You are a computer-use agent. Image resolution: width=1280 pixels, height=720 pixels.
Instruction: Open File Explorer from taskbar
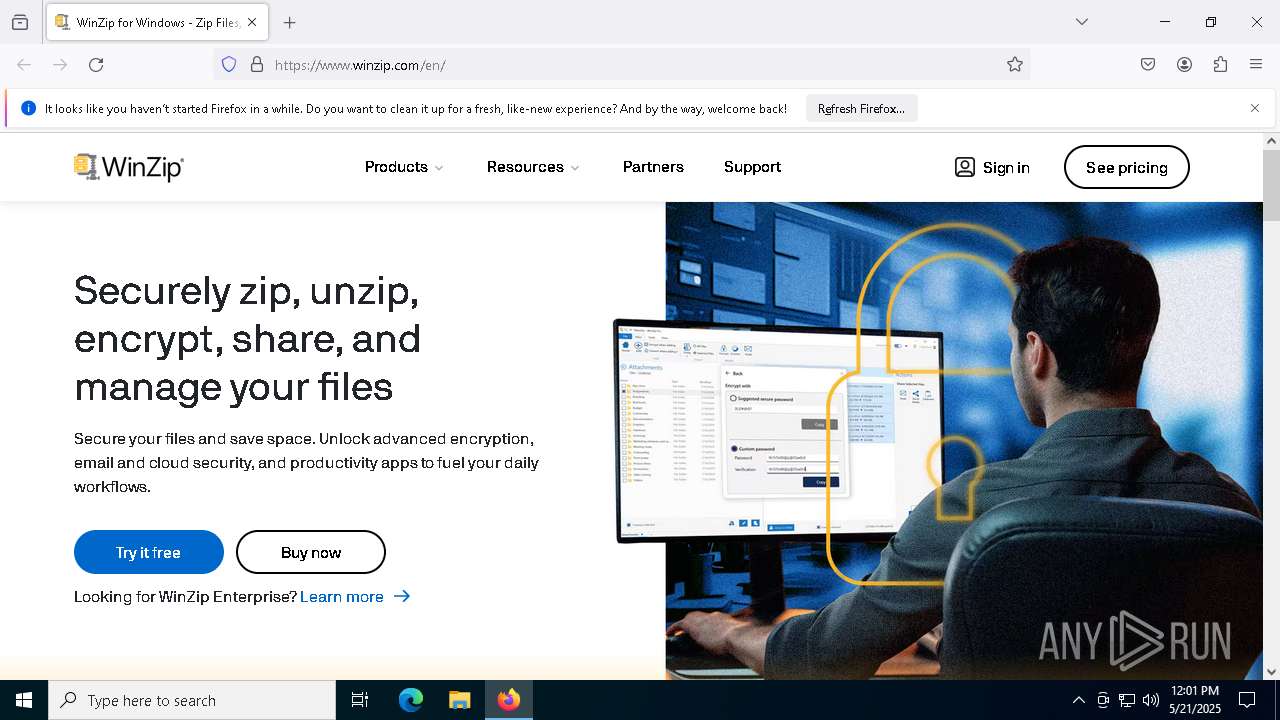[x=459, y=700]
